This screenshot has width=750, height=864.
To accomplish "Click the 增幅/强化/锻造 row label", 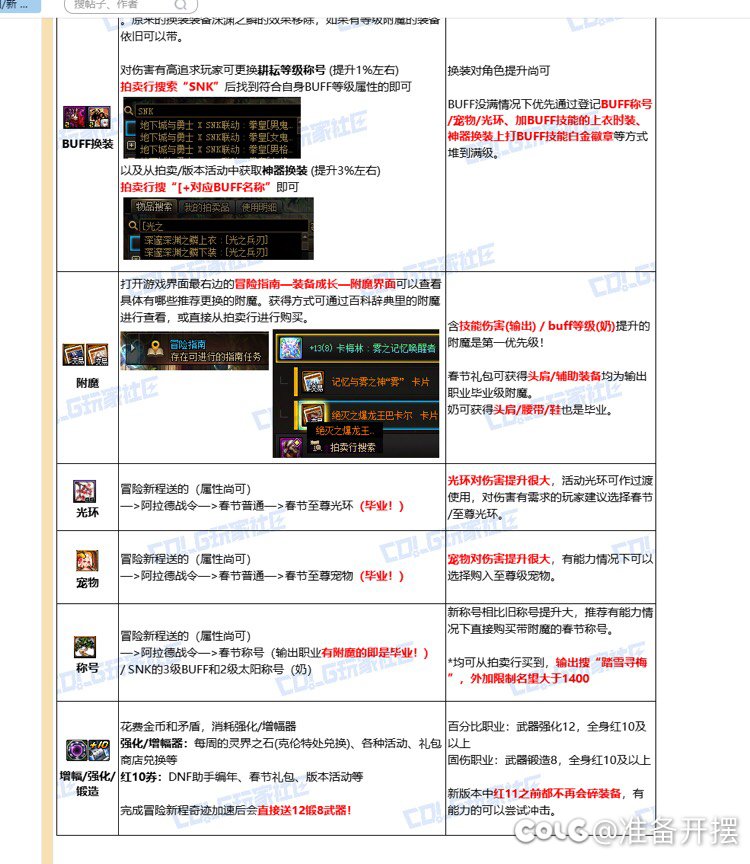I will [x=87, y=784].
